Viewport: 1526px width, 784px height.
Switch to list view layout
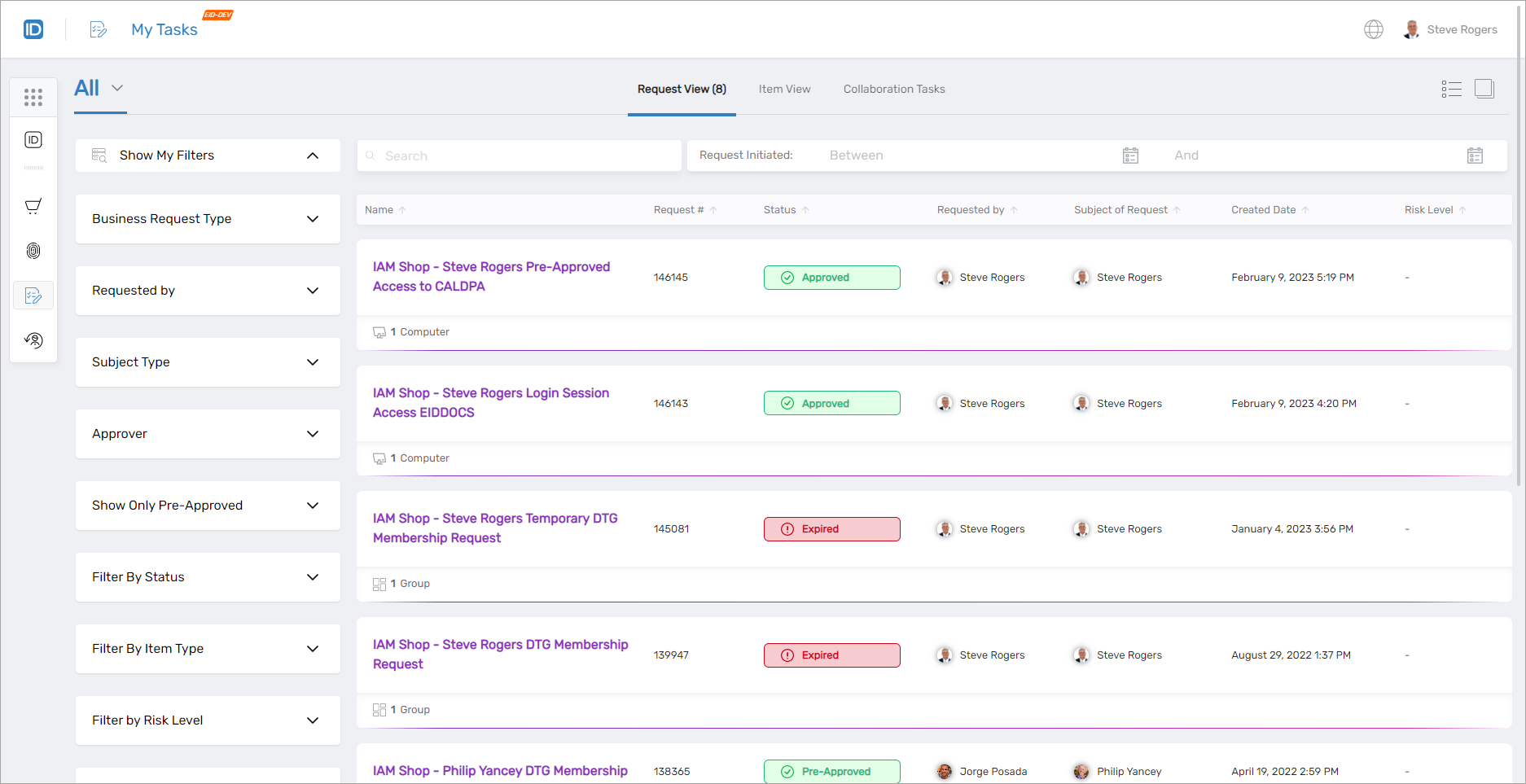point(1452,89)
